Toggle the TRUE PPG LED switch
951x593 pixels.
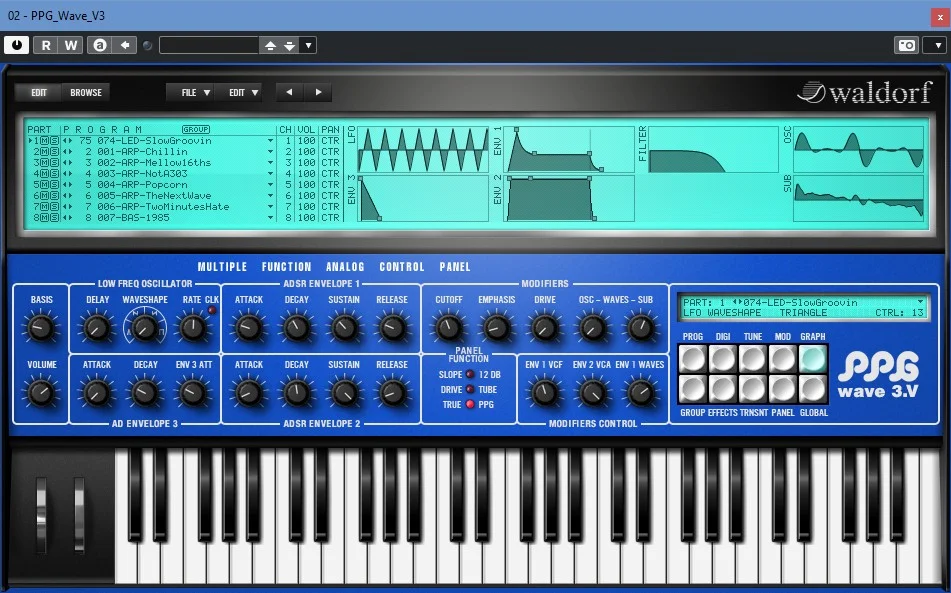click(469, 404)
